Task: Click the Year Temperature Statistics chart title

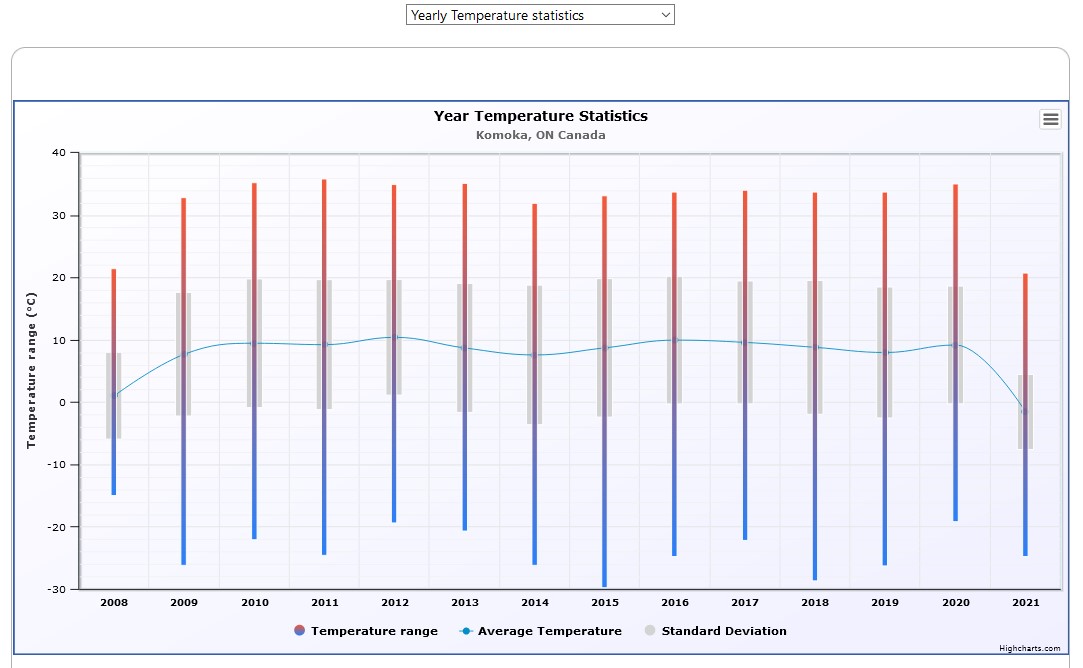Action: tap(540, 116)
